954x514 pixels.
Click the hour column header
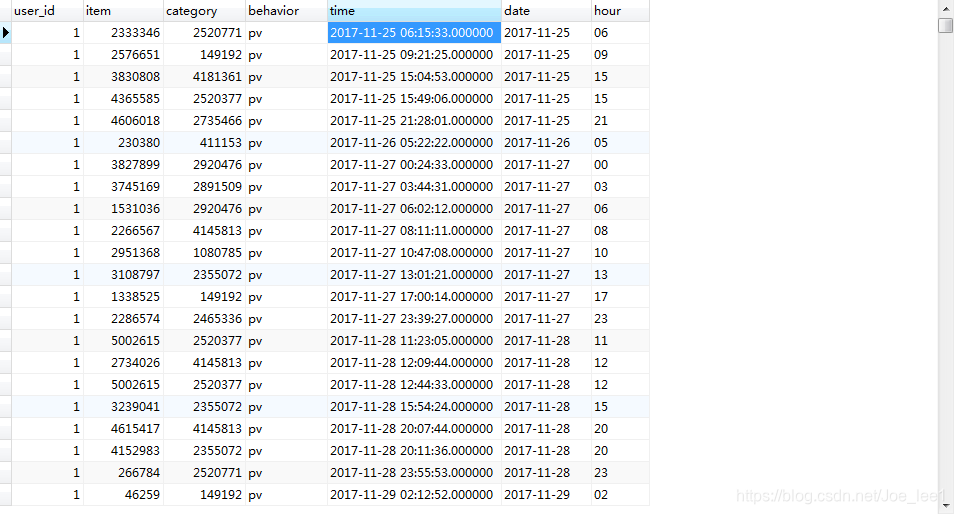621,11
